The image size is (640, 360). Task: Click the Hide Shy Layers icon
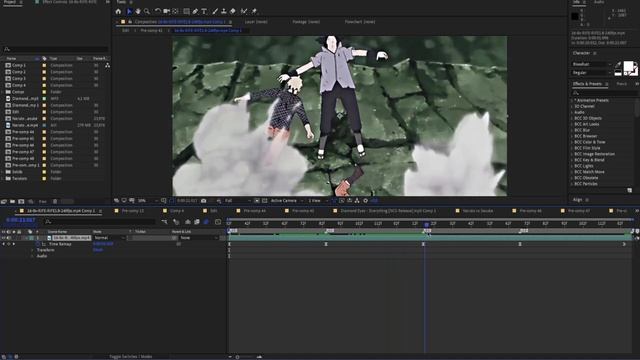[188, 222]
